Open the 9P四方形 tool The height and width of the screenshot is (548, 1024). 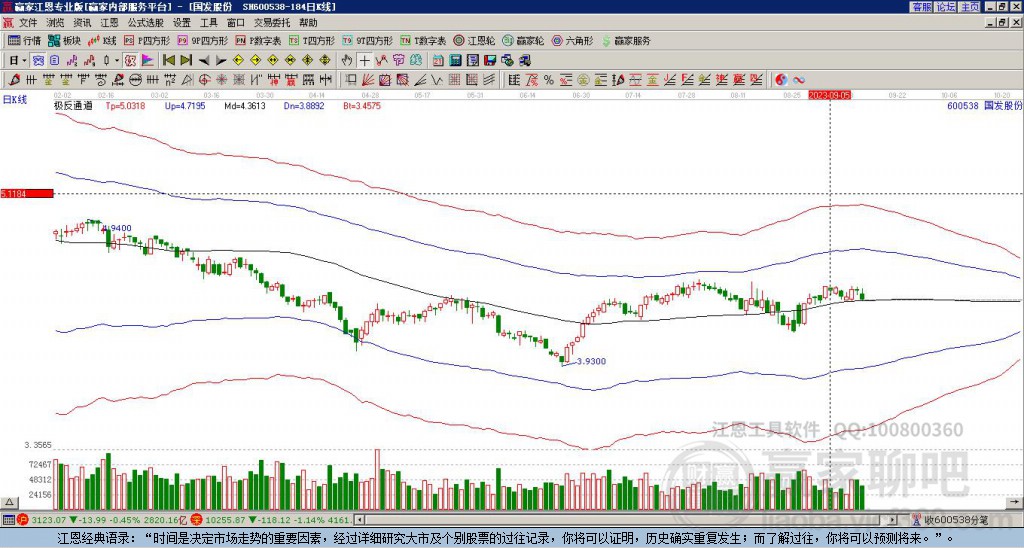(202, 40)
